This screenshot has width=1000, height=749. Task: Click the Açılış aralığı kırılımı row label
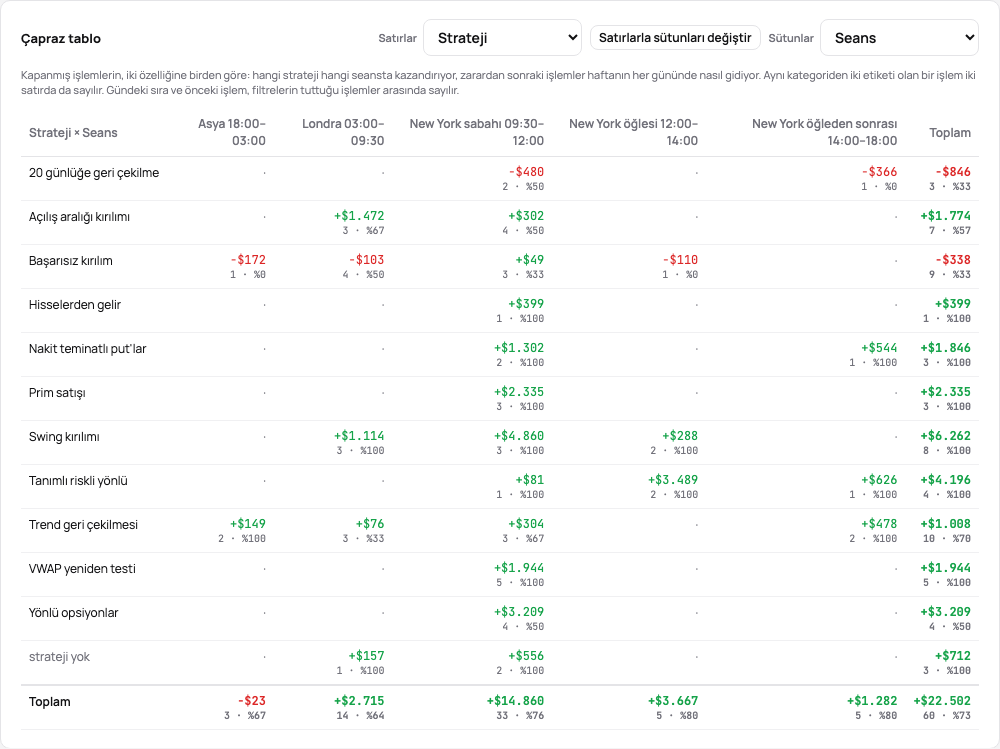pos(79,217)
